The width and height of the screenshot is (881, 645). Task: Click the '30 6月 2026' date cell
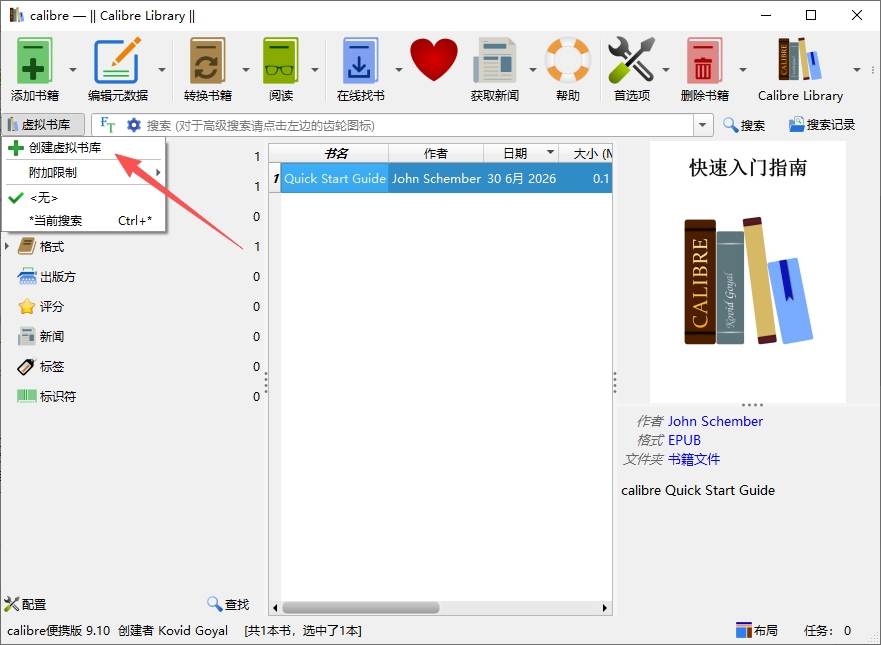click(521, 178)
